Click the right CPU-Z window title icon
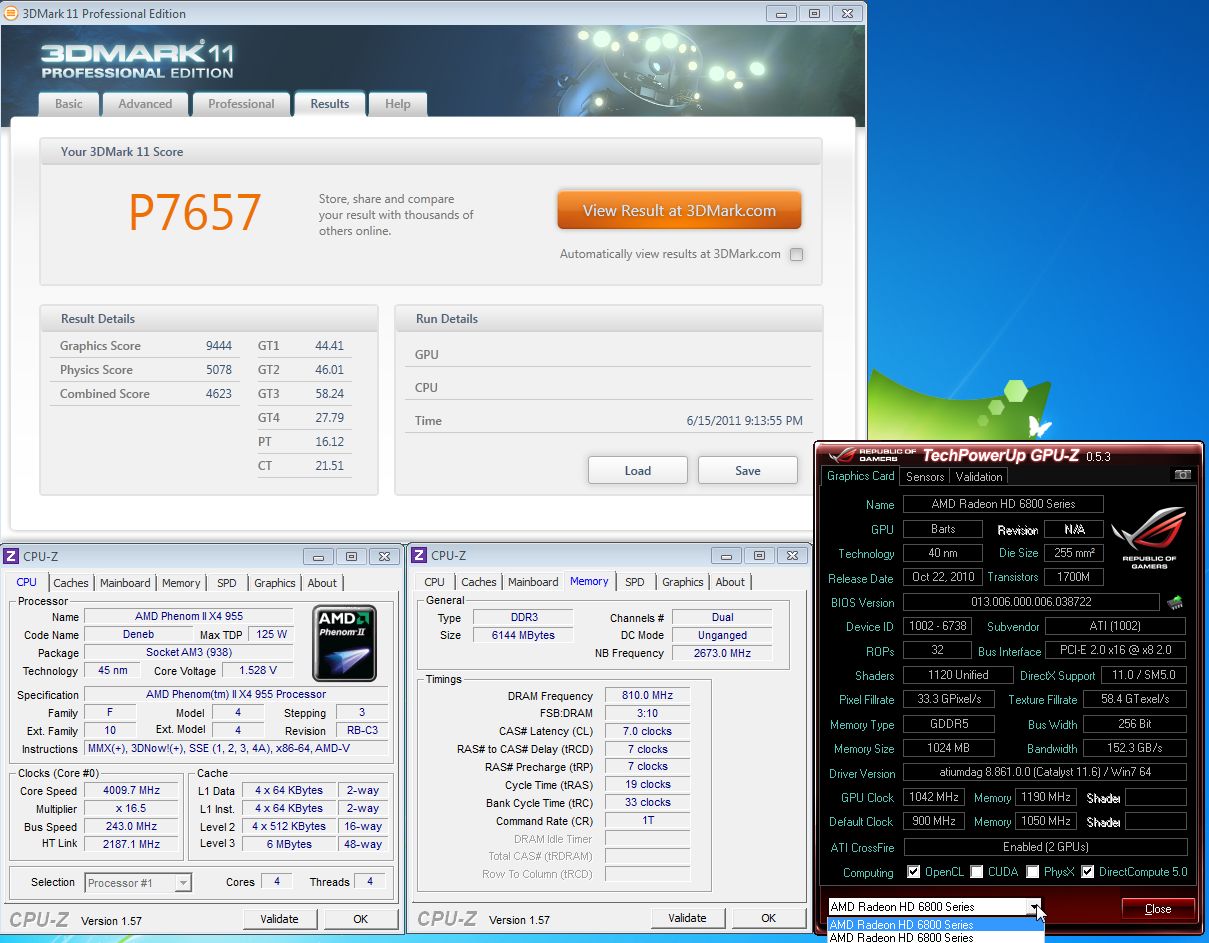The height and width of the screenshot is (943, 1209). pos(420,556)
